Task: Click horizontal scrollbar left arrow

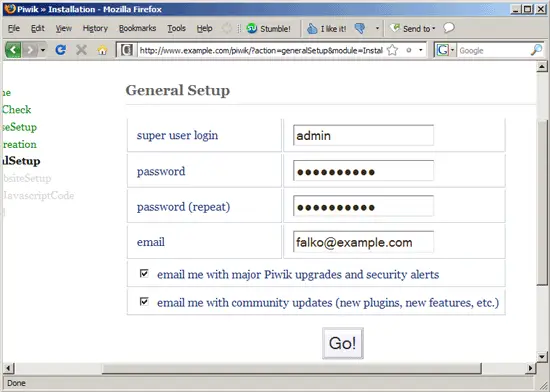Action: point(8,368)
